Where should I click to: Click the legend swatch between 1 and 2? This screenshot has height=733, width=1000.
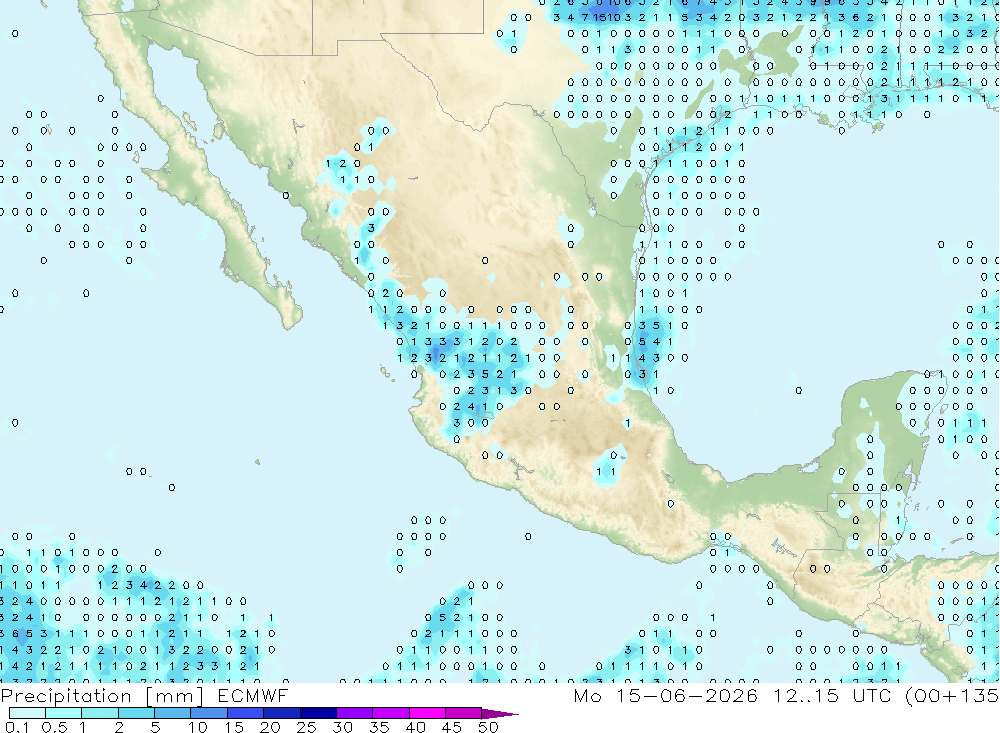coord(100,713)
